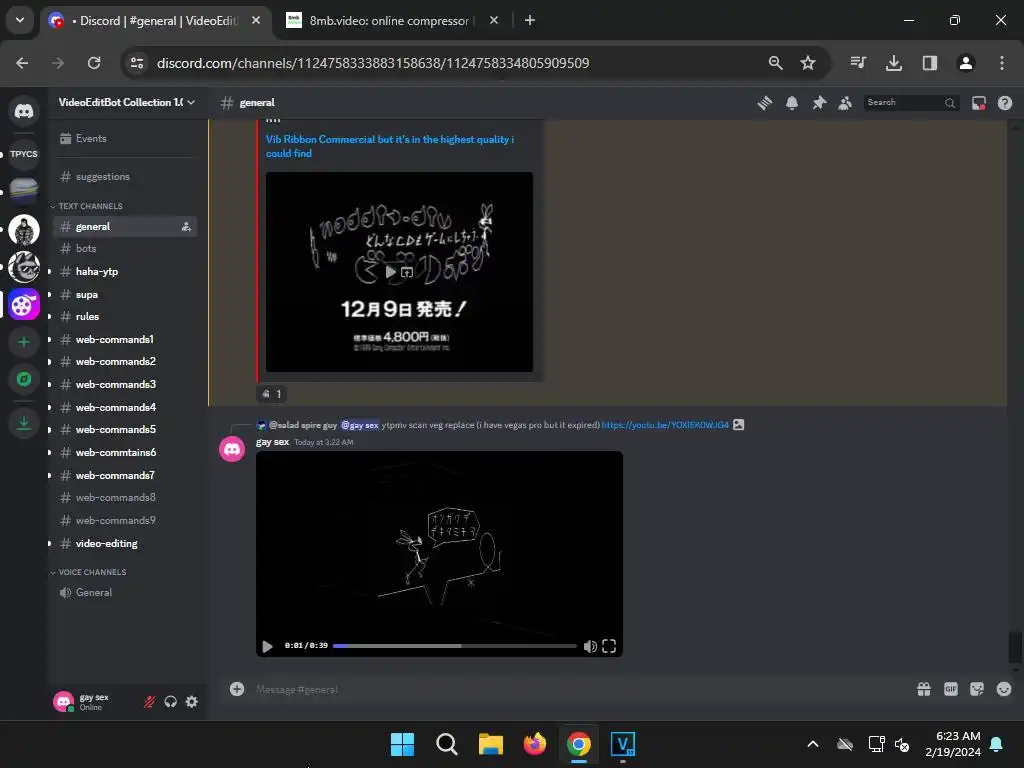The width and height of the screenshot is (1024, 768).
Task: Play the 0:39 video attachment
Action: (267, 647)
